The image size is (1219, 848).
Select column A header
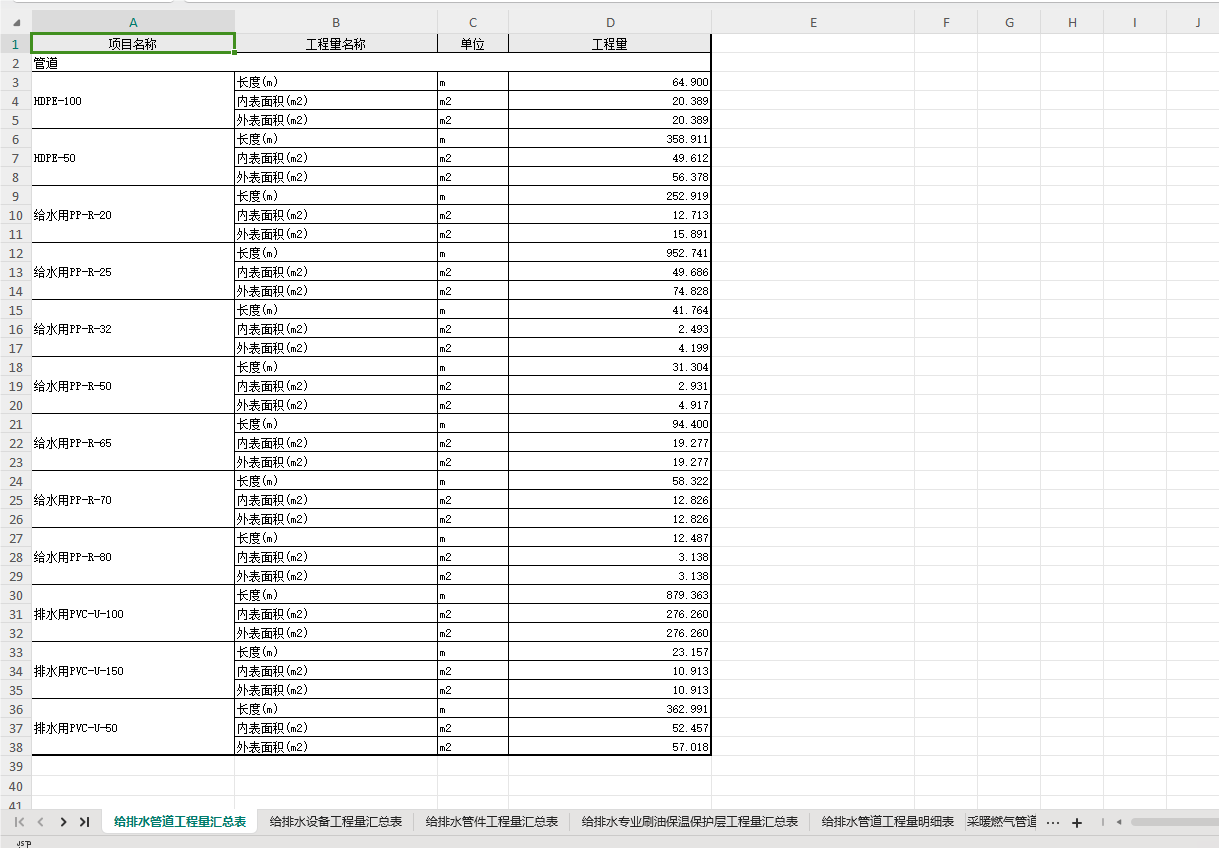click(134, 22)
